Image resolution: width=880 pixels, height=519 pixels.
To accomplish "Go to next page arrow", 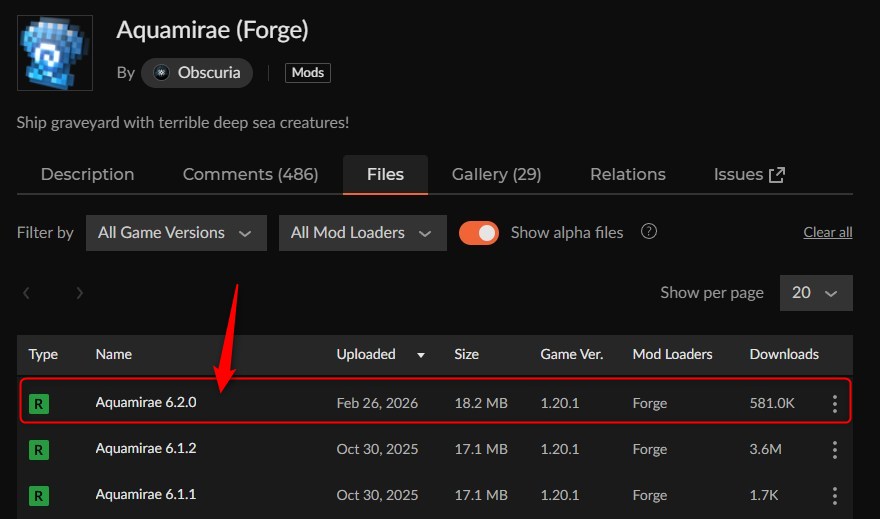I will point(79,293).
